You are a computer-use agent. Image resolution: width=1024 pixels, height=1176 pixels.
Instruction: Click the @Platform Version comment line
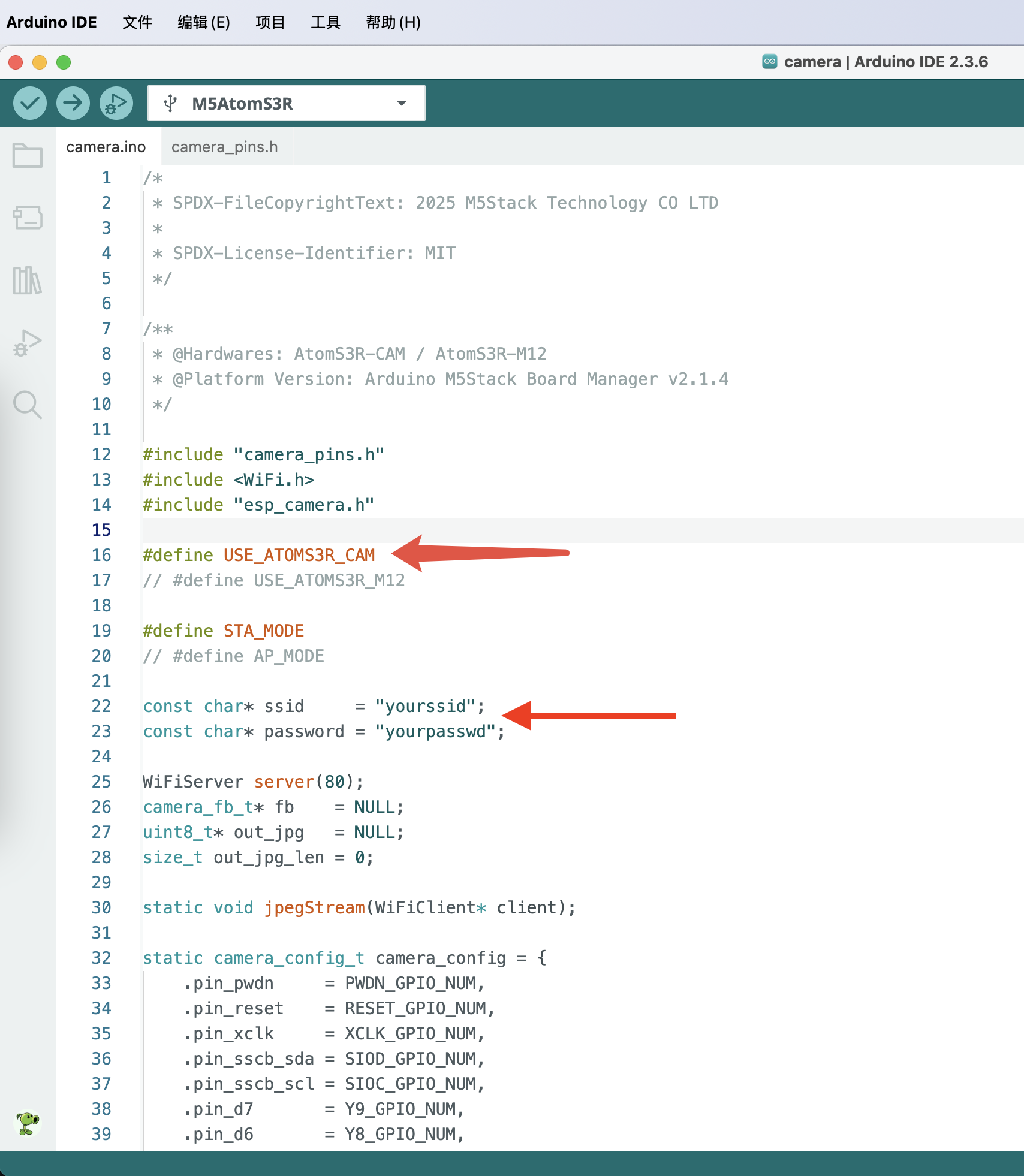tap(441, 379)
